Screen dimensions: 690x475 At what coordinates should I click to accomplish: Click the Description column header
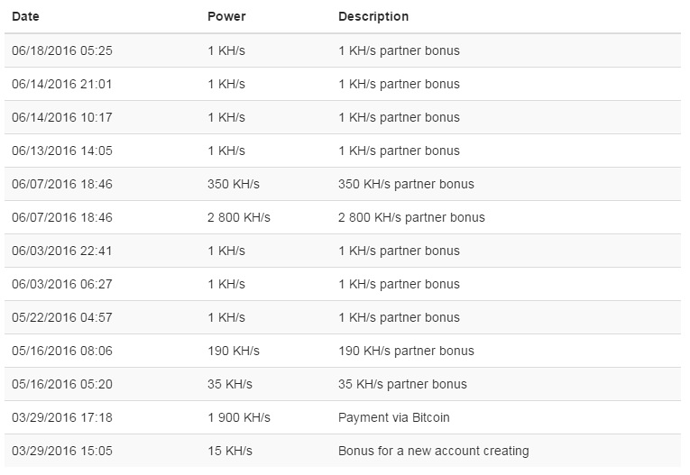click(x=374, y=17)
